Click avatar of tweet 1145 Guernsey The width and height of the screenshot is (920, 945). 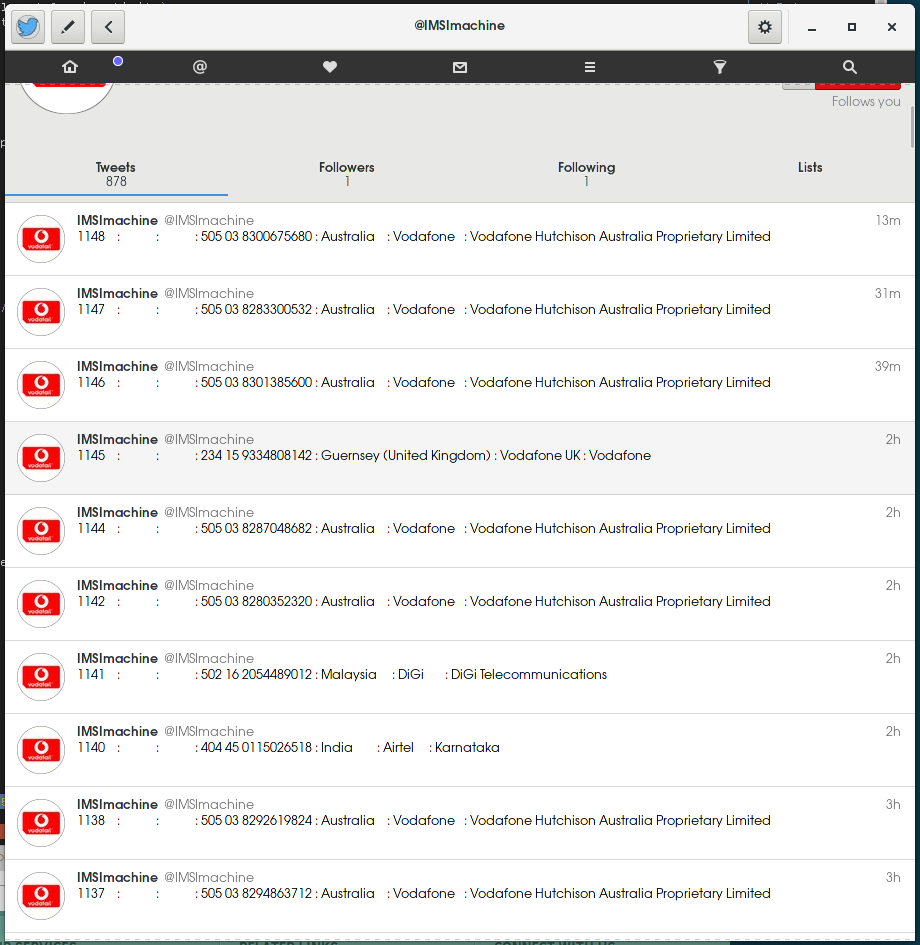41,457
